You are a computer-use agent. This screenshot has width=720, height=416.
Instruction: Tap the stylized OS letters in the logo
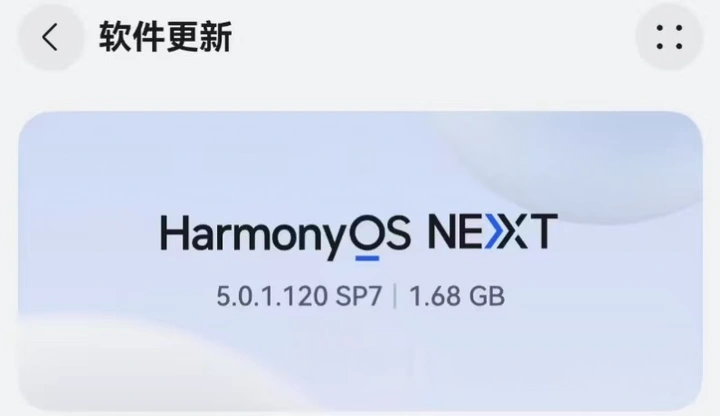pyautogui.click(x=380, y=233)
